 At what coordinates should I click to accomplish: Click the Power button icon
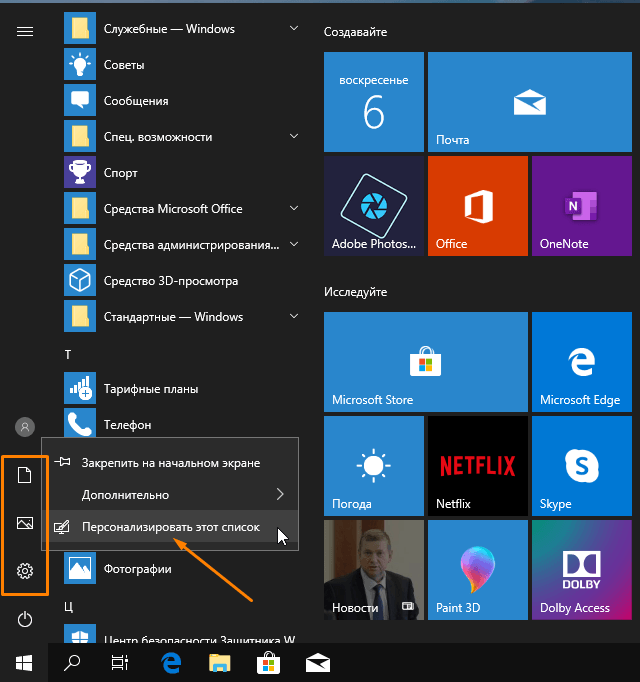(25, 619)
